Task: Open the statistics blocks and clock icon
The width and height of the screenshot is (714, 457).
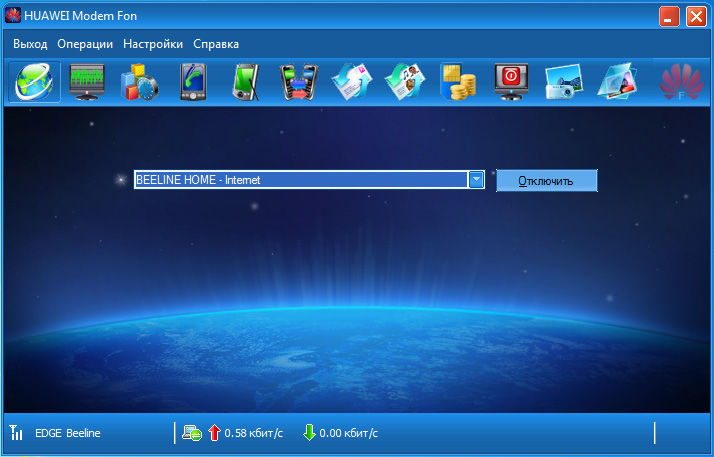Action: 139,82
